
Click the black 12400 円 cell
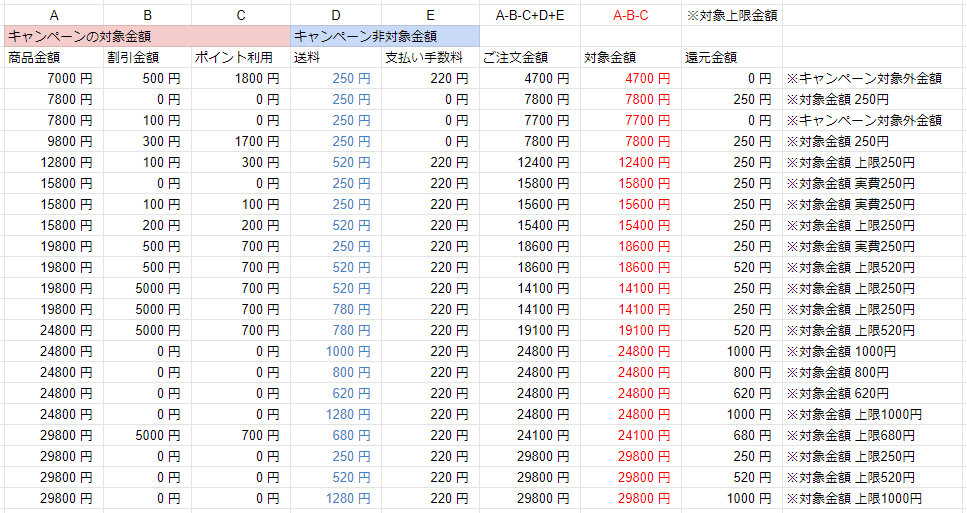(530, 162)
